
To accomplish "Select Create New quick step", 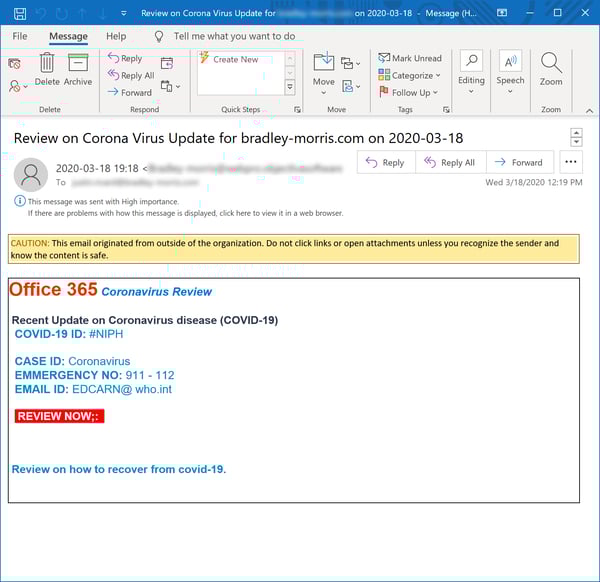I will [236, 59].
